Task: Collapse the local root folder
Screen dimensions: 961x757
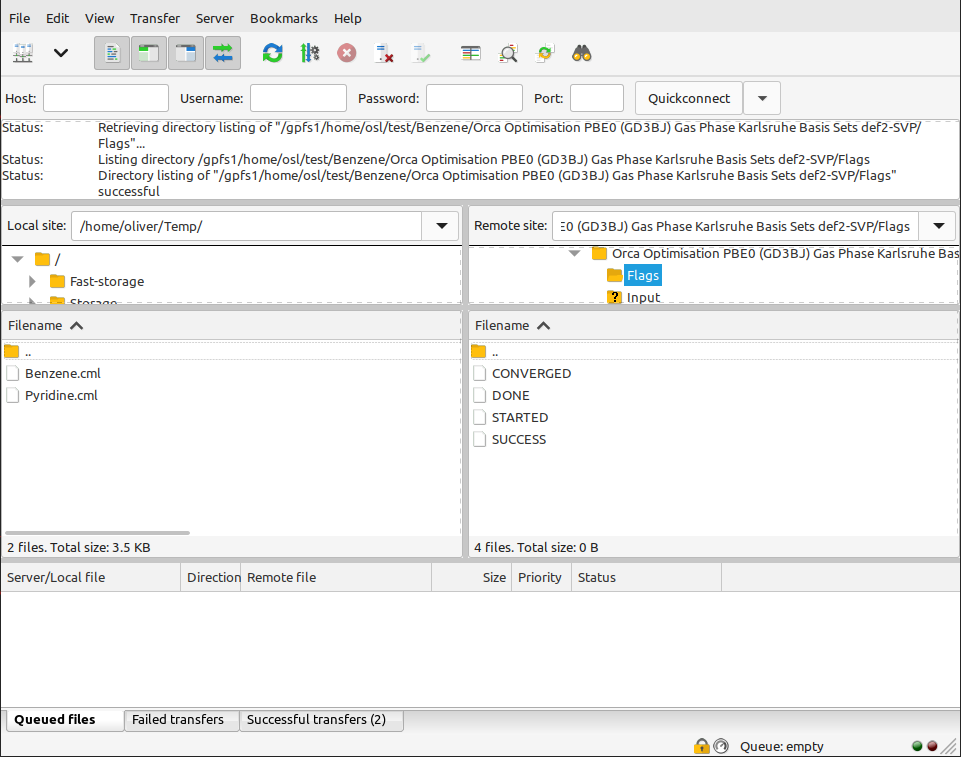Action: [18, 259]
